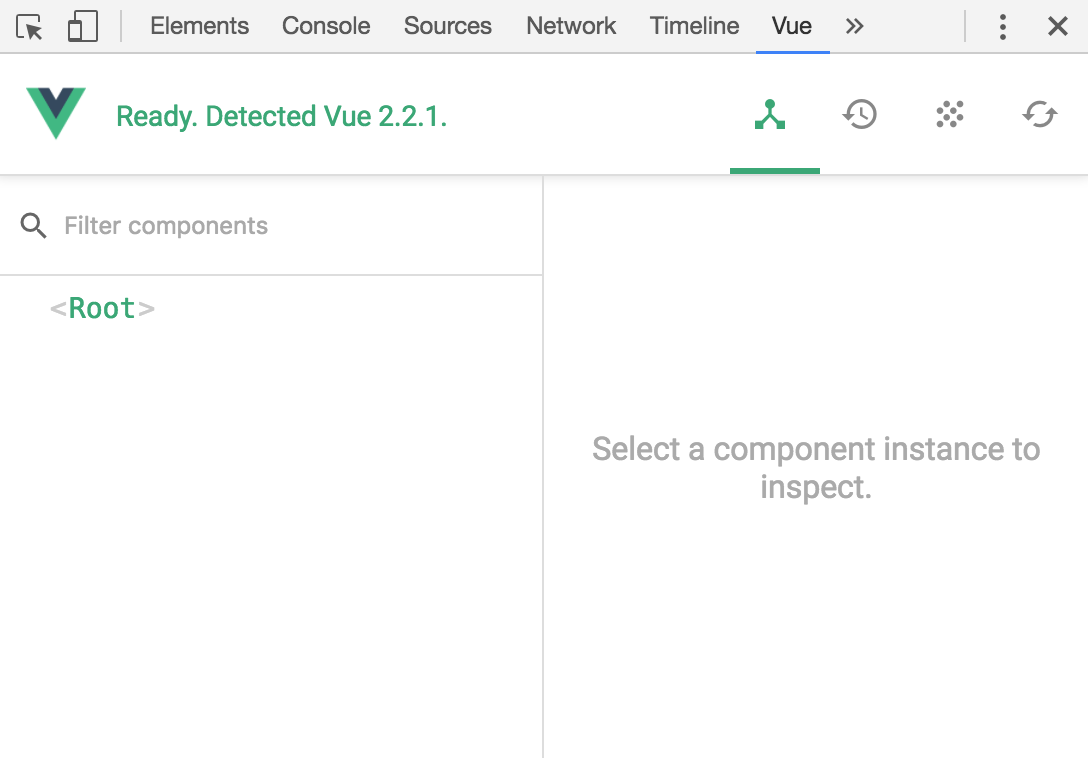Open the Sources tab
This screenshot has width=1088, height=758.
click(448, 26)
